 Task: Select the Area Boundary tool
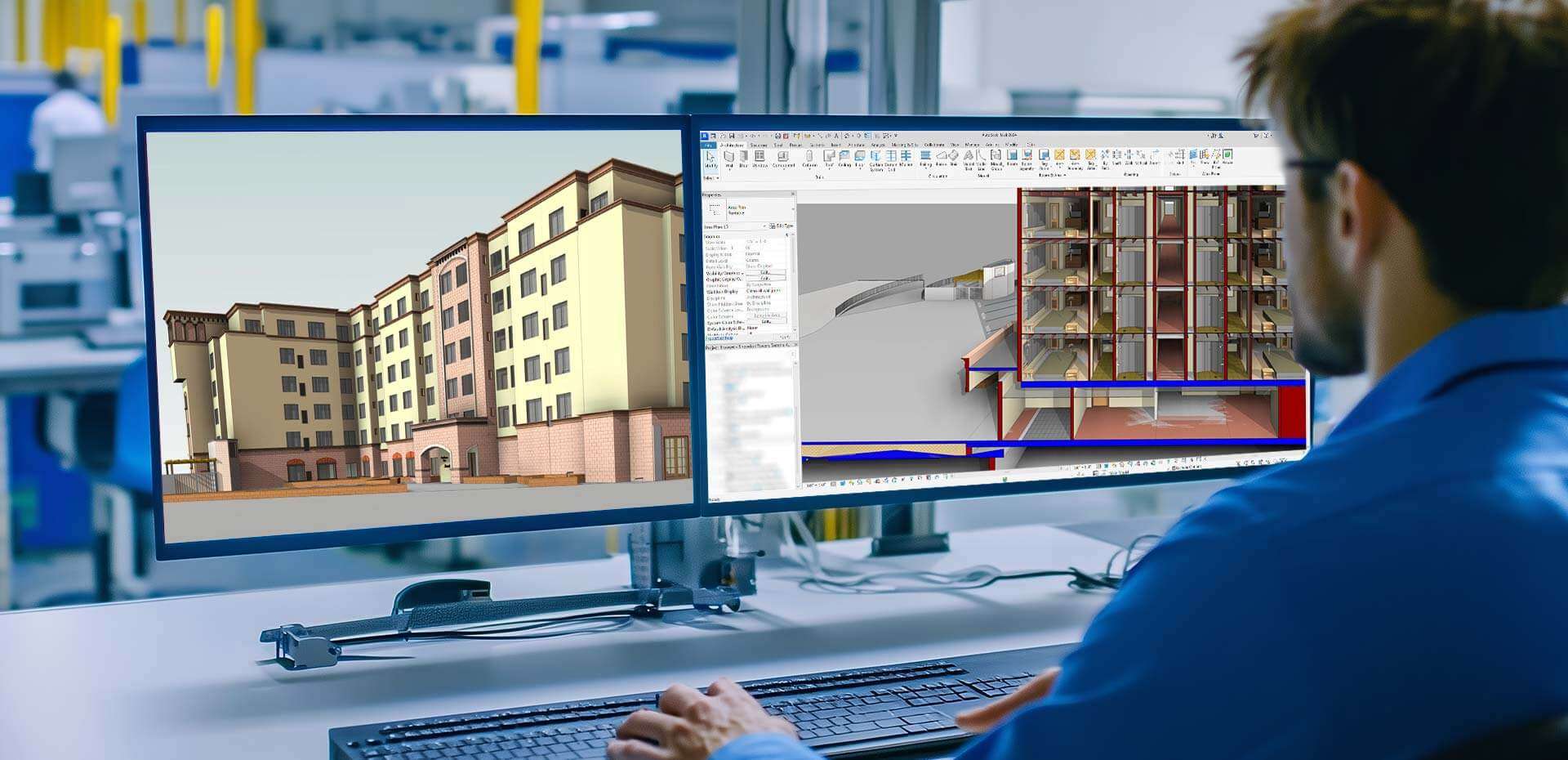1075,161
